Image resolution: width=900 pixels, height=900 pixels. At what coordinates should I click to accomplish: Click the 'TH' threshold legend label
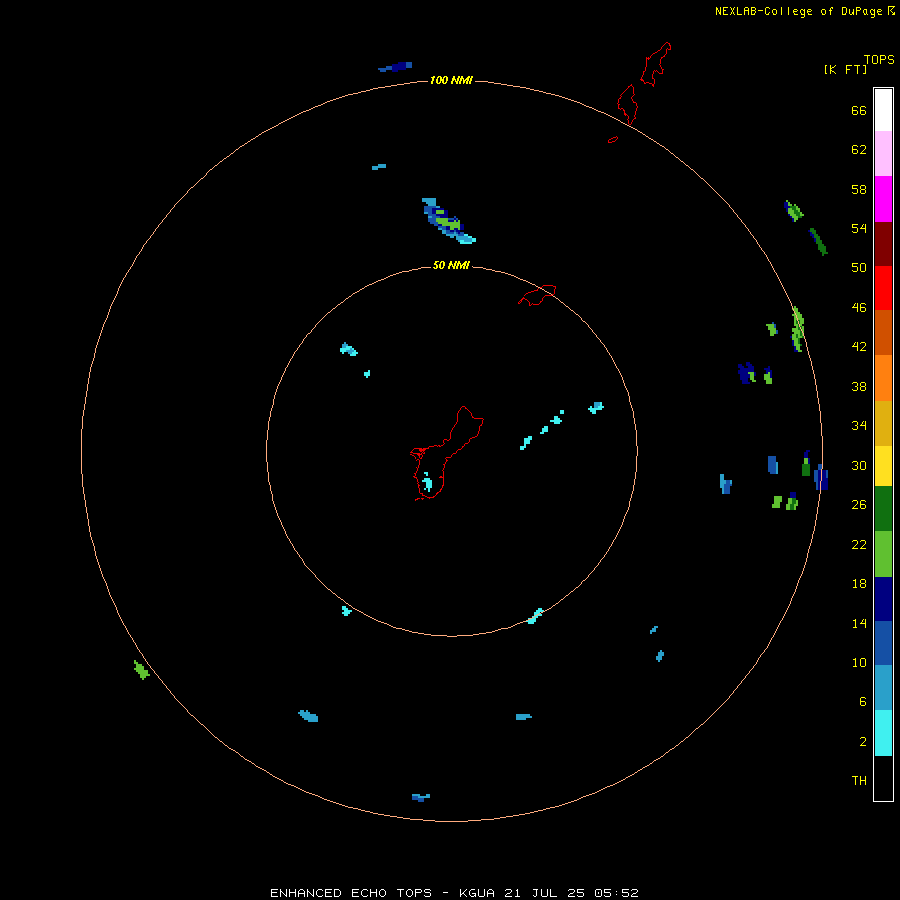[x=859, y=781]
